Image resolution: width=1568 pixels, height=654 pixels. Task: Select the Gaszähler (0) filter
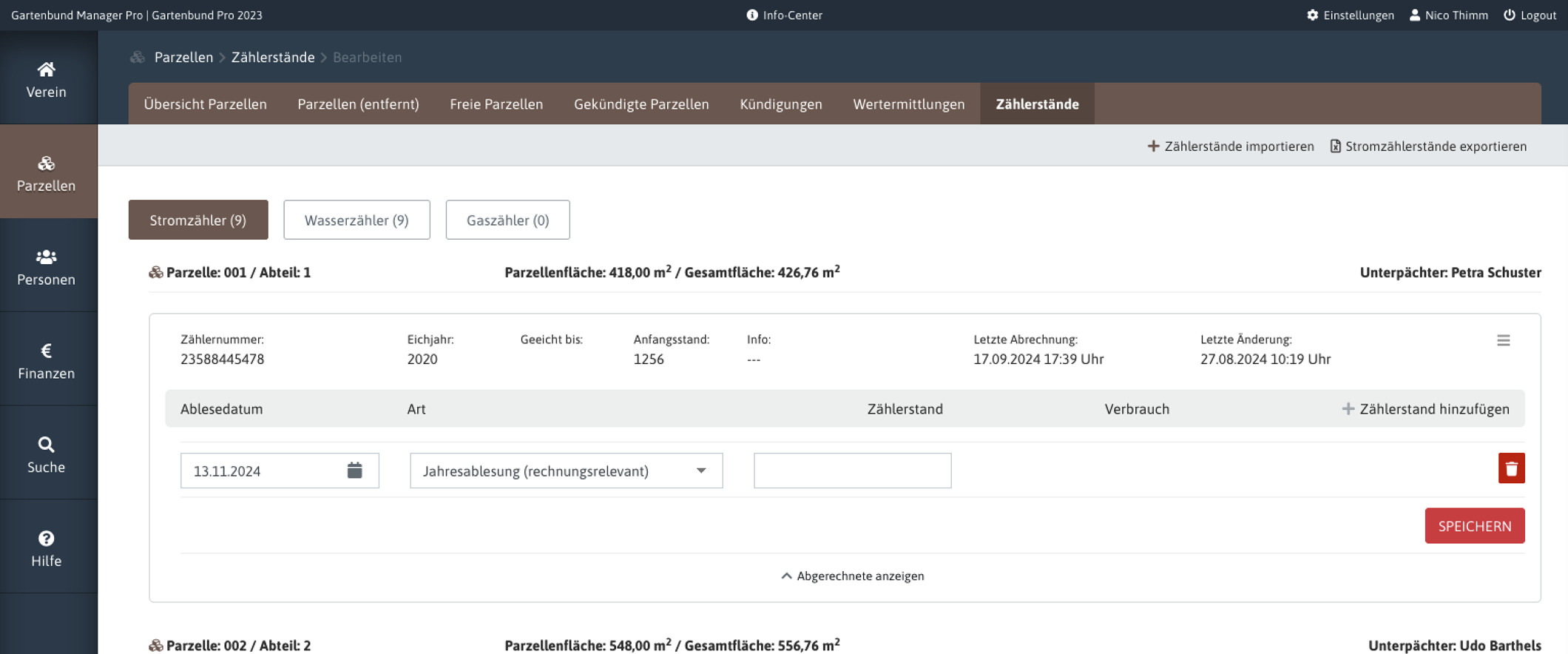507,220
